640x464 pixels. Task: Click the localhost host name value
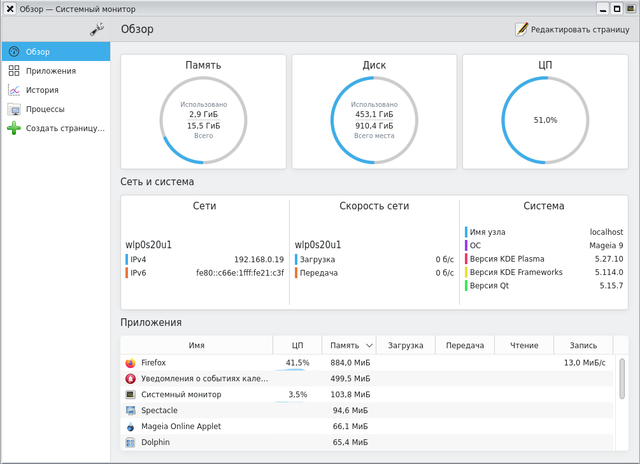pyautogui.click(x=606, y=232)
